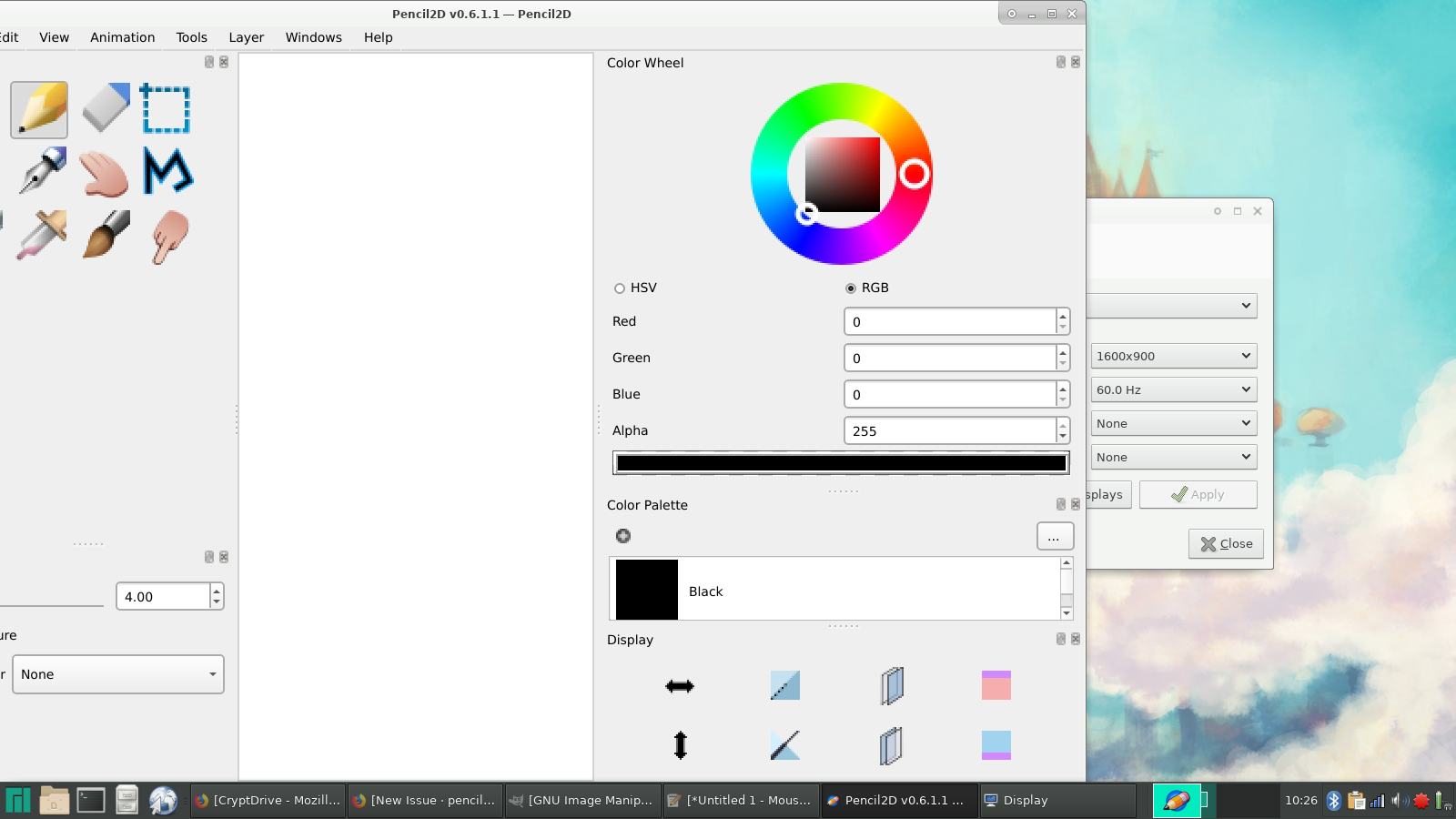This screenshot has height=819, width=1456.
Task: Select the Pencil tool
Action: tap(38, 109)
